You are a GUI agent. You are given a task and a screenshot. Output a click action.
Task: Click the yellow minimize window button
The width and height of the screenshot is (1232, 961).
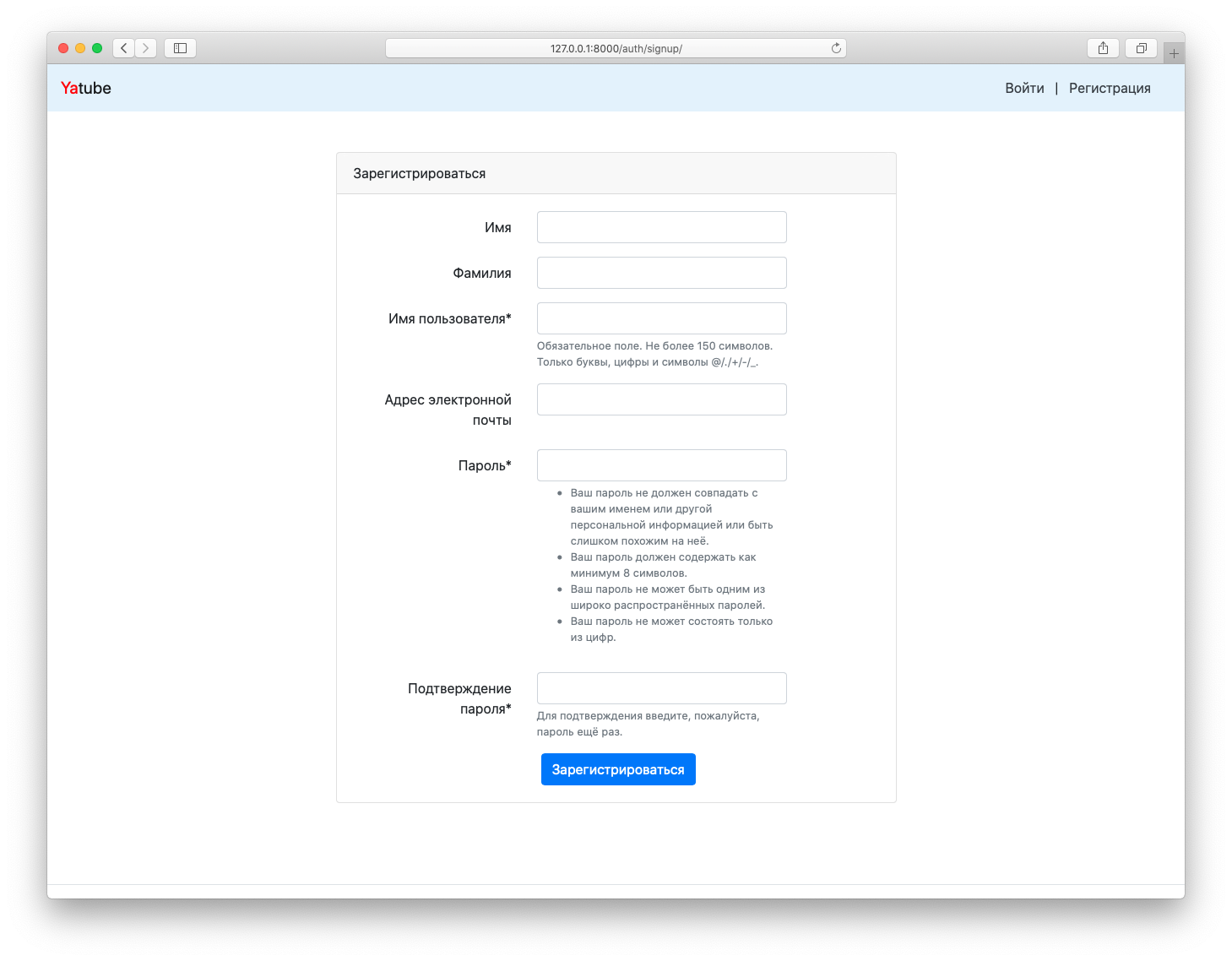point(80,48)
